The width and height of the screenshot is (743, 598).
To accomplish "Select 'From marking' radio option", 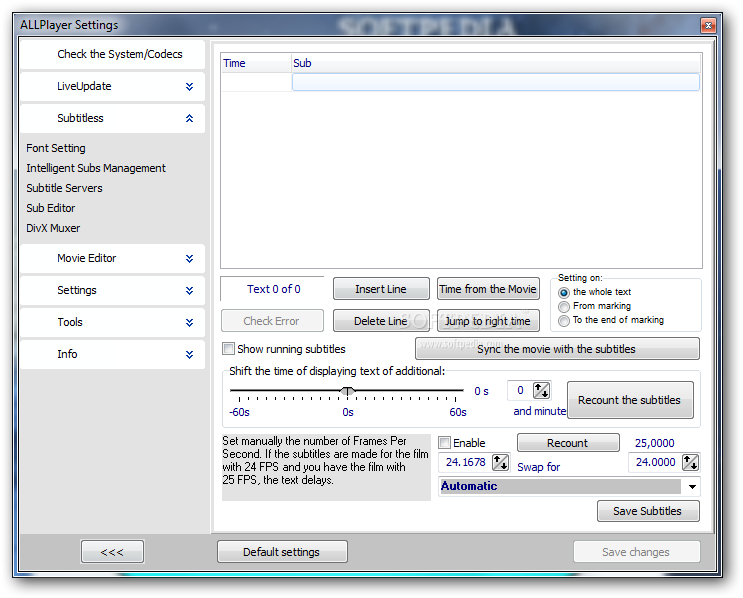I will [563, 307].
